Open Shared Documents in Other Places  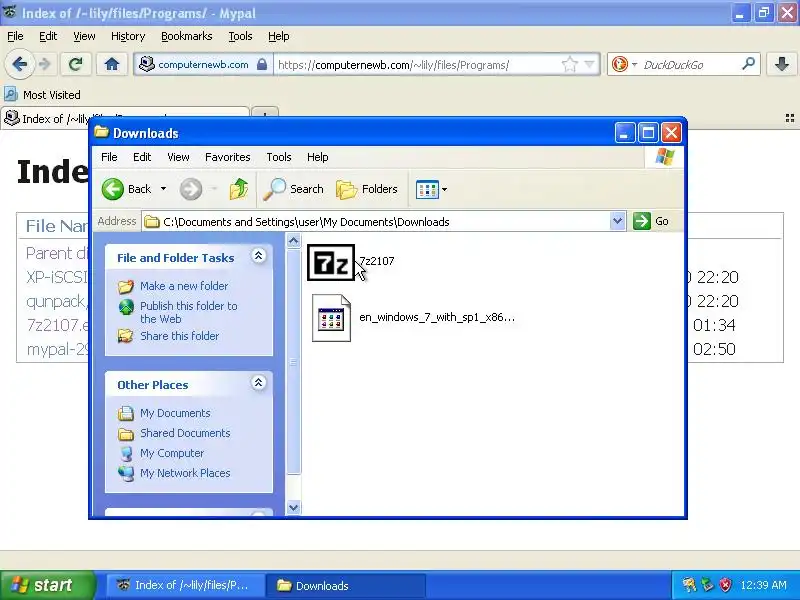point(185,433)
